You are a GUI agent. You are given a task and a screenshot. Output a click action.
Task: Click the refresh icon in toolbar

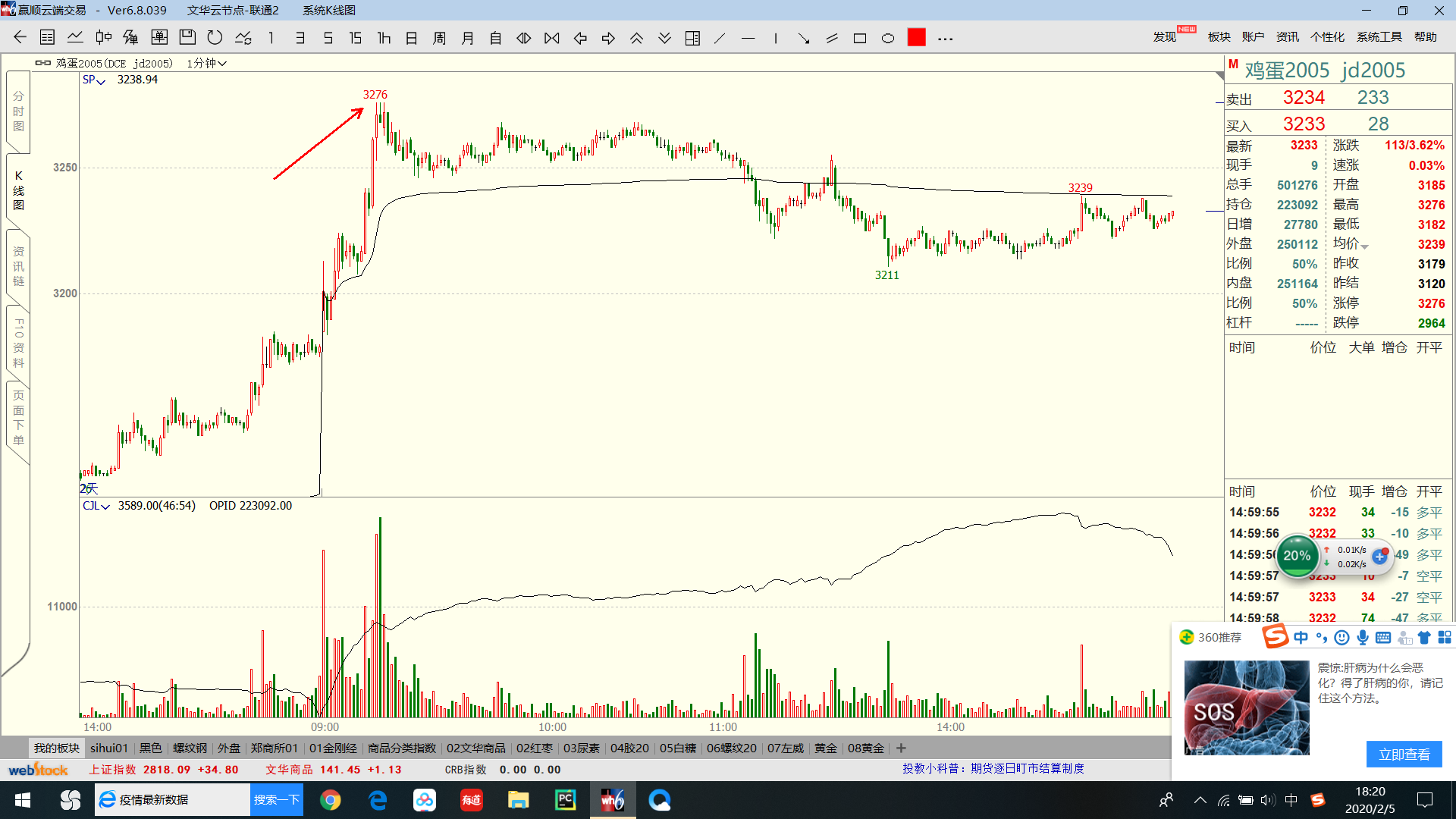(x=215, y=38)
